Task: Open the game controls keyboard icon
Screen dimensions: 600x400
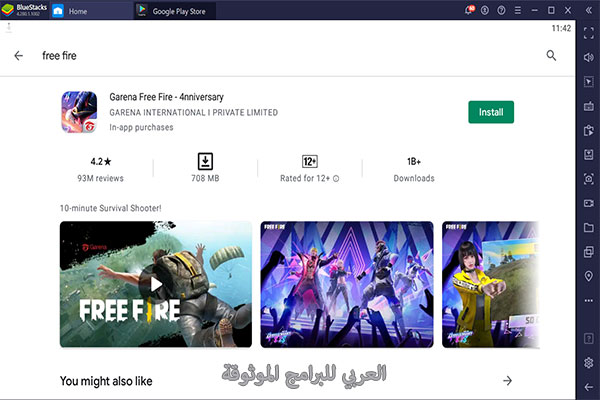Action: 589,106
